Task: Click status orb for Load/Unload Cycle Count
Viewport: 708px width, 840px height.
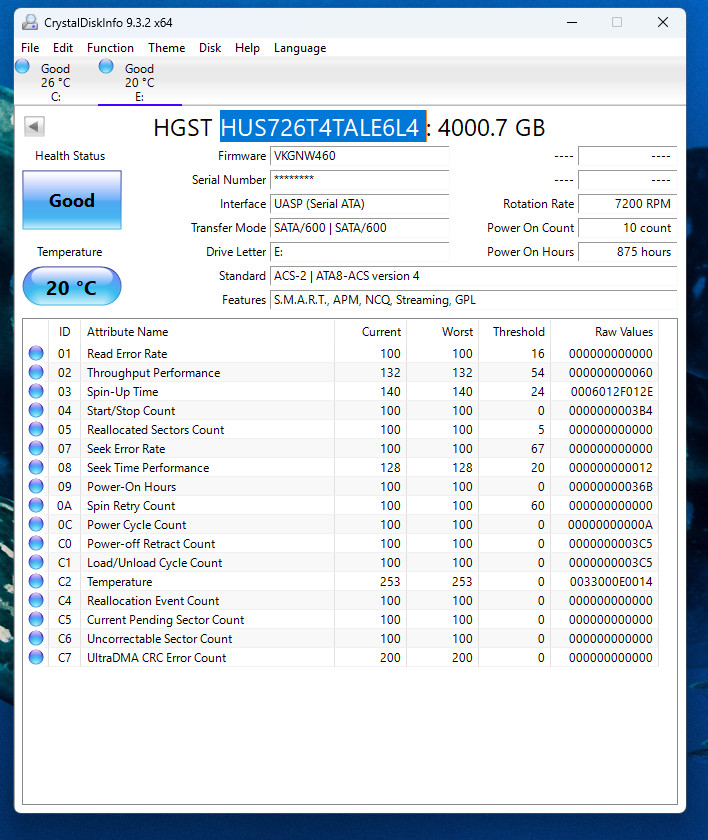Action: (x=36, y=562)
